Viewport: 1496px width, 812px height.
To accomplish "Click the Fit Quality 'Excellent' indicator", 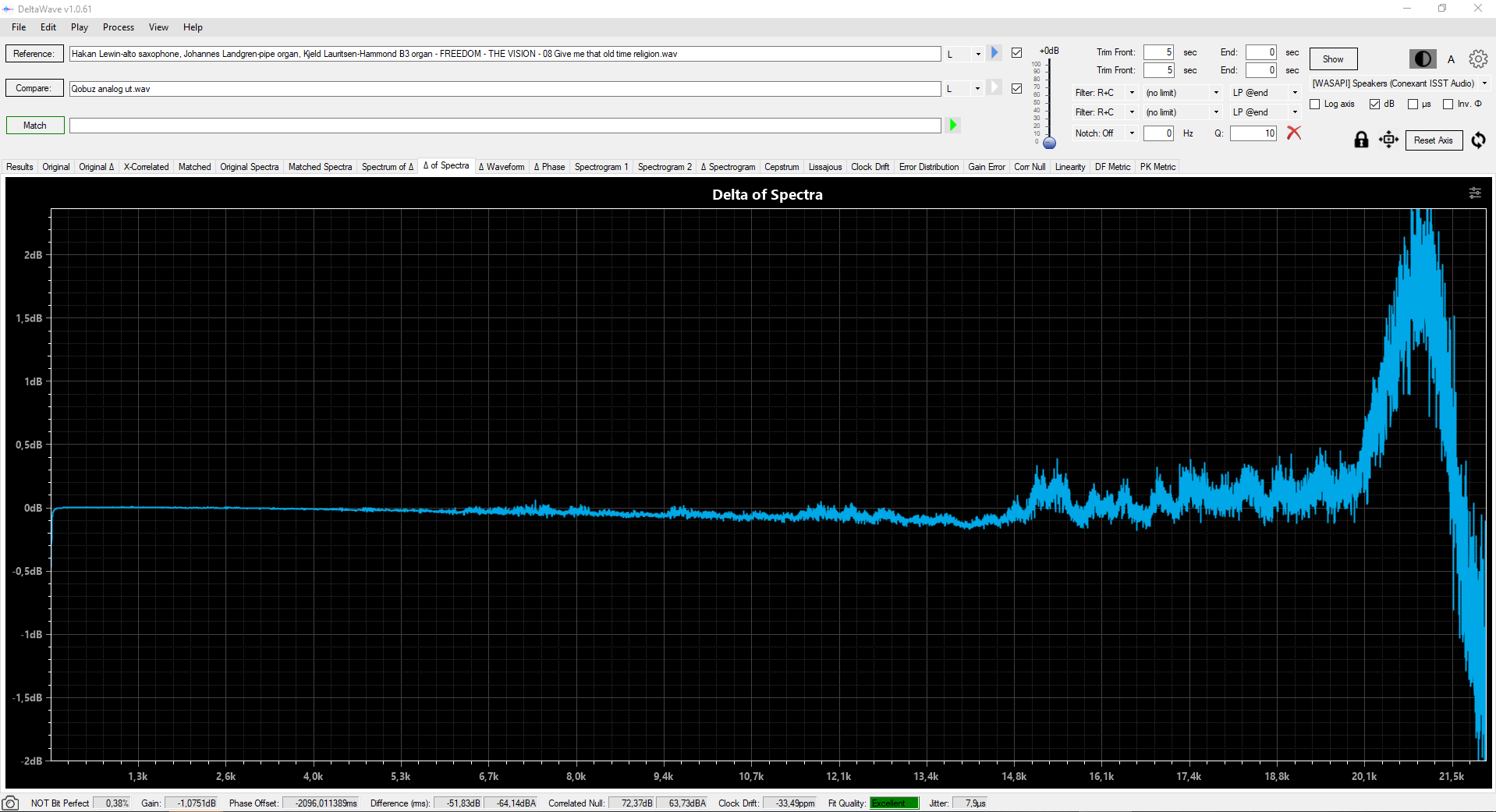I will (895, 803).
